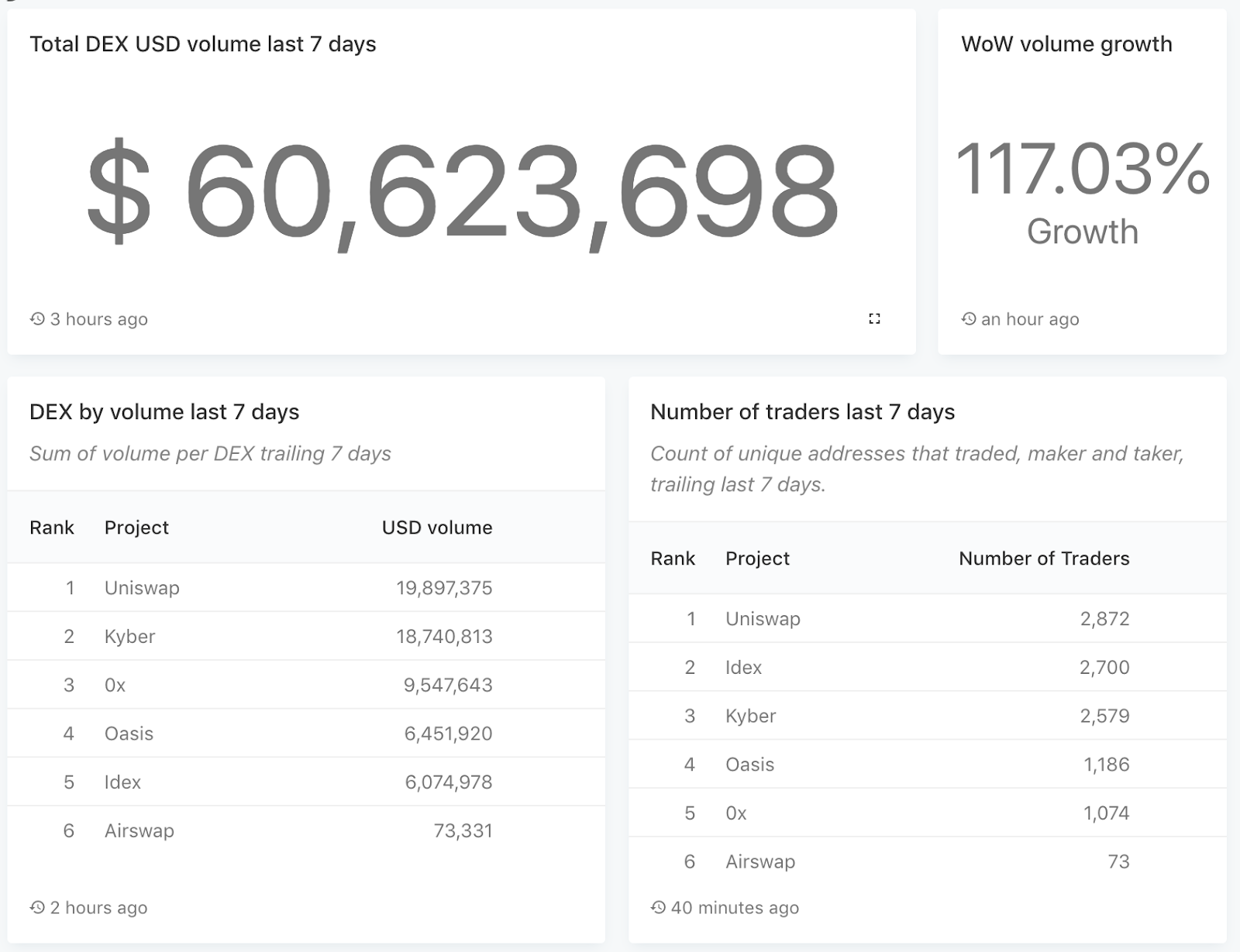Select 0x in the traders table
Image resolution: width=1240 pixels, height=952 pixels.
click(735, 813)
